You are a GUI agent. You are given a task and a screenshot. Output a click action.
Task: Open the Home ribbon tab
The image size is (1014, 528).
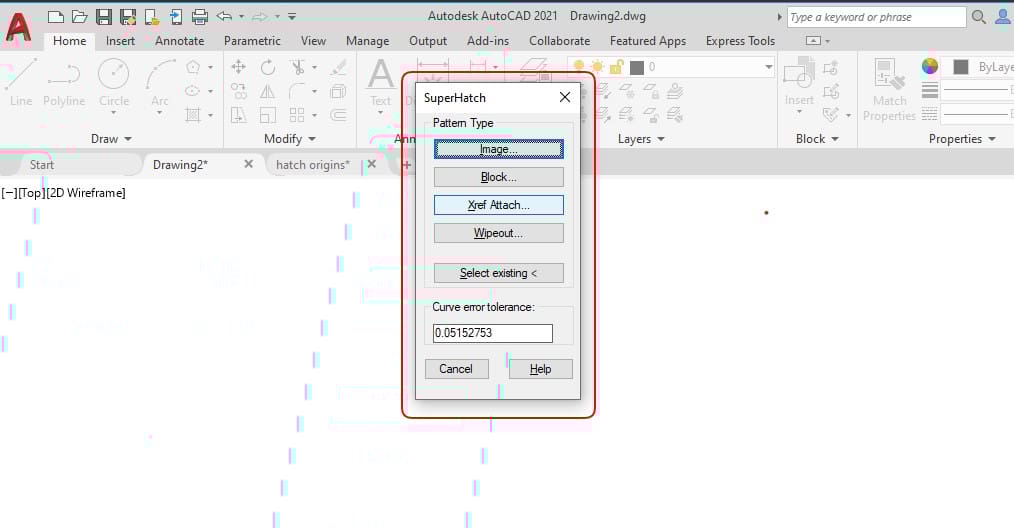pyautogui.click(x=70, y=41)
